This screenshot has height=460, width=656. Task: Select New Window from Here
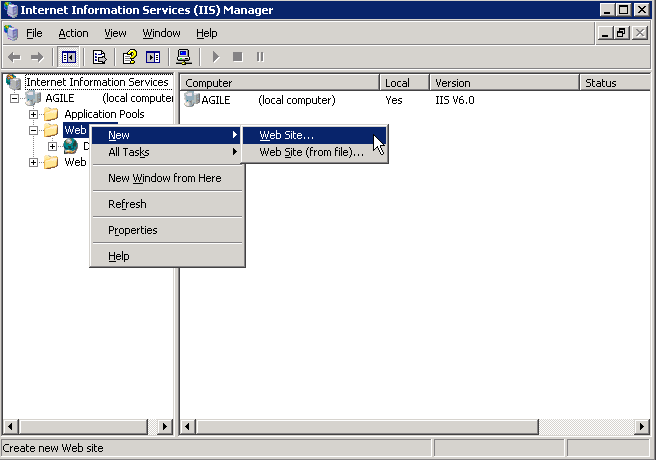point(167,178)
